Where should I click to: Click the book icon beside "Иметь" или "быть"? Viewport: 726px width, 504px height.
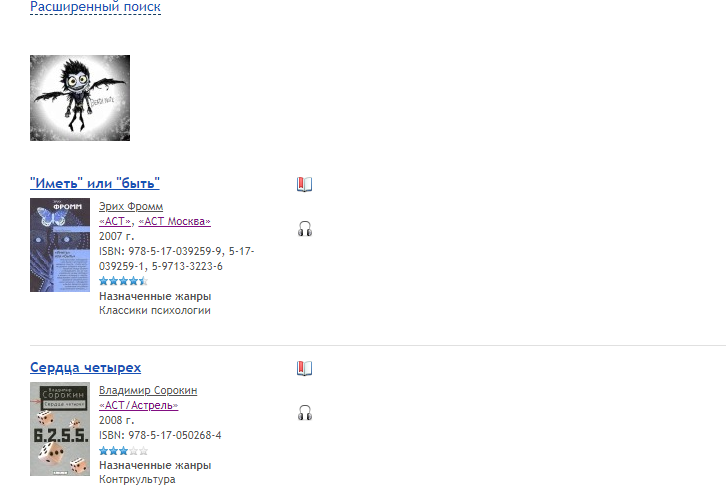coord(304,184)
